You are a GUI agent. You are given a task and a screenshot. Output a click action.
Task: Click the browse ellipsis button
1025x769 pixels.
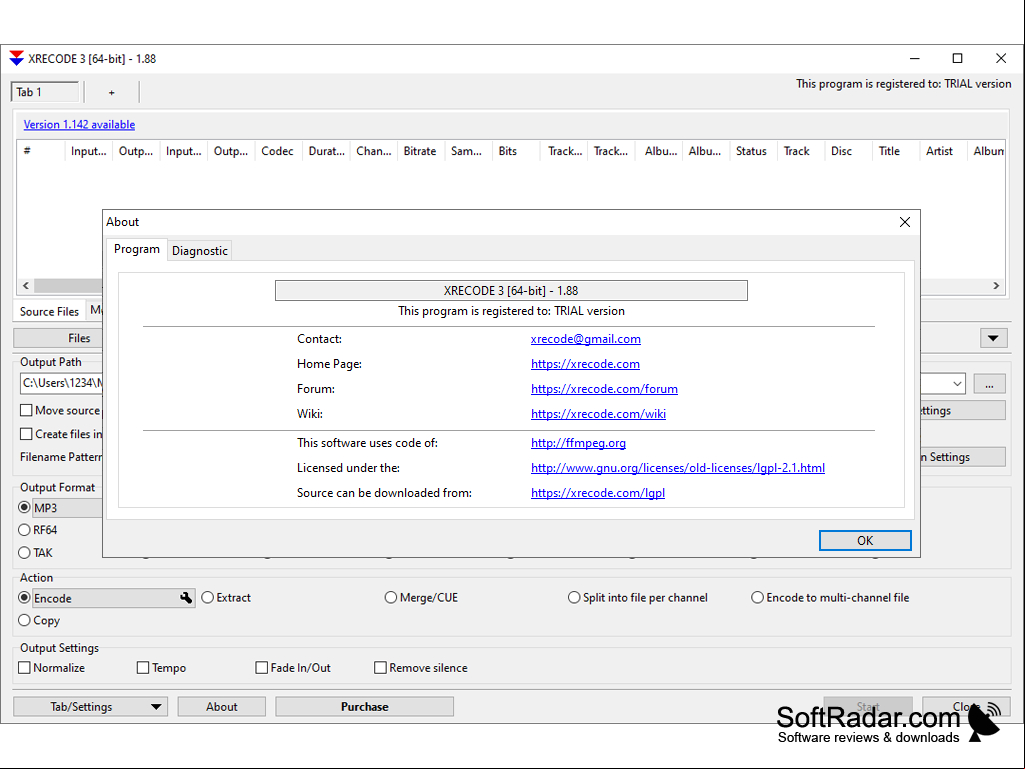[989, 384]
